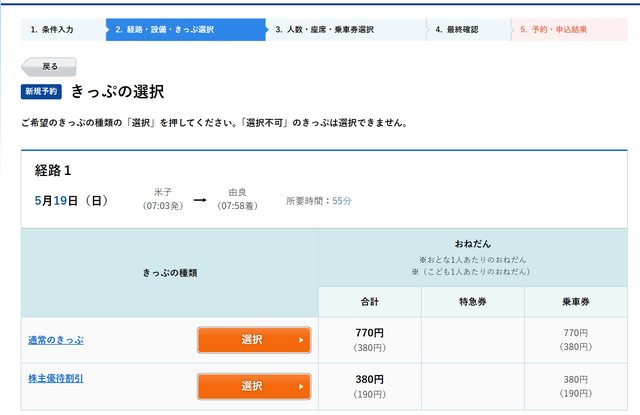Viewport: 640px width, 415px height.
Task: Go to step 1 条件入力
Action: (x=64, y=30)
